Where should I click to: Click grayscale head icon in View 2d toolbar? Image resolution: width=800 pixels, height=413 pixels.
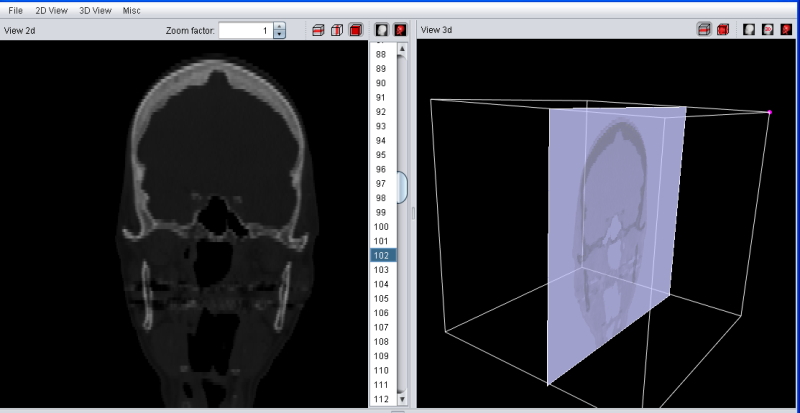click(382, 30)
